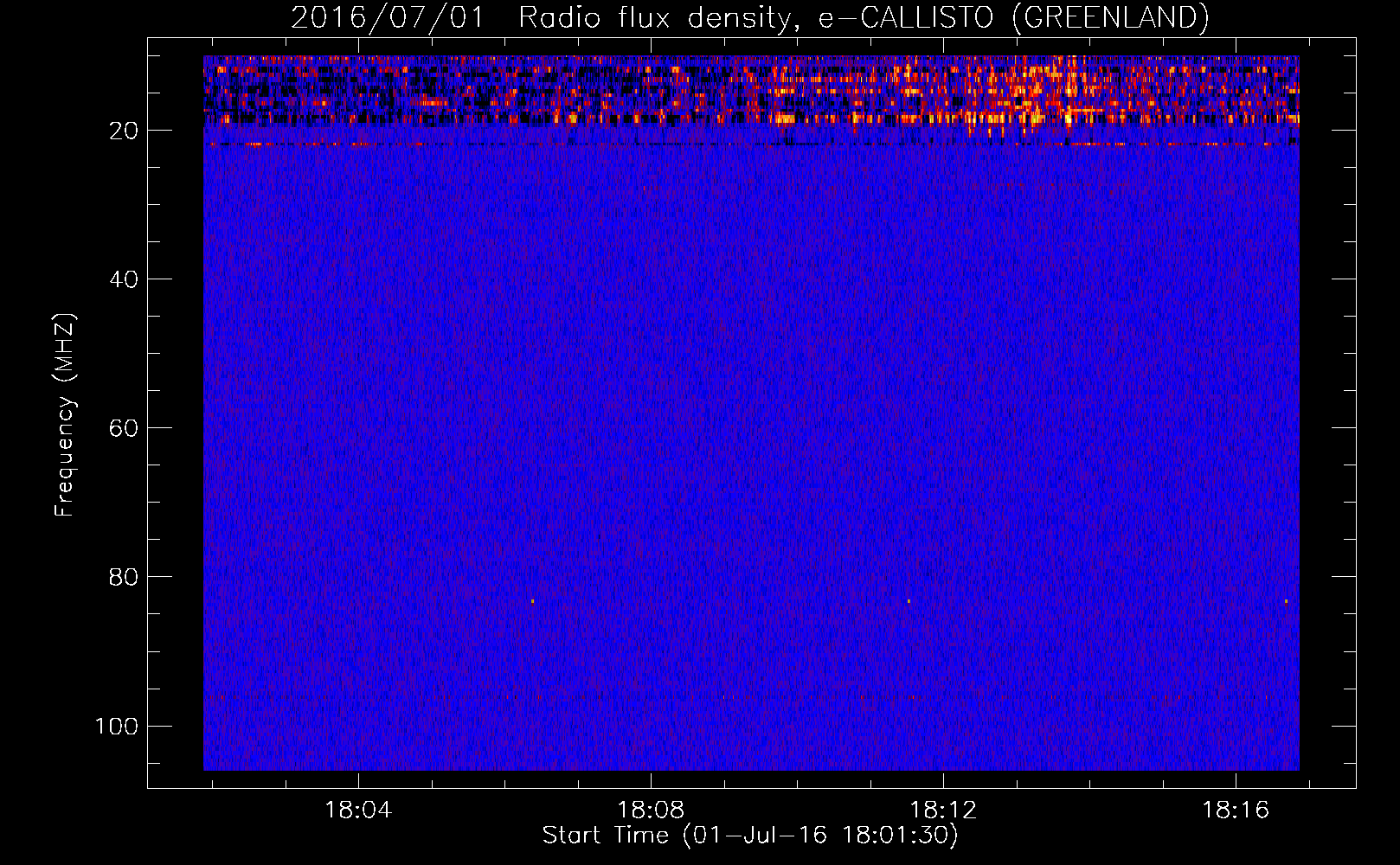
Task: Select the "80" frequency tick label
Action: pyautogui.click(x=124, y=577)
